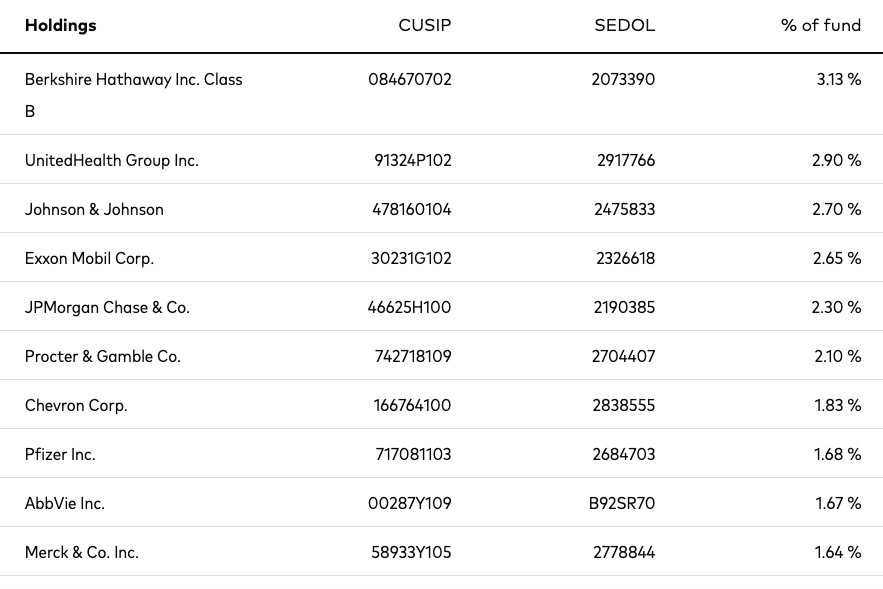This screenshot has height=589, width=883.
Task: Click the 3.13 % fund weight
Action: (x=838, y=80)
